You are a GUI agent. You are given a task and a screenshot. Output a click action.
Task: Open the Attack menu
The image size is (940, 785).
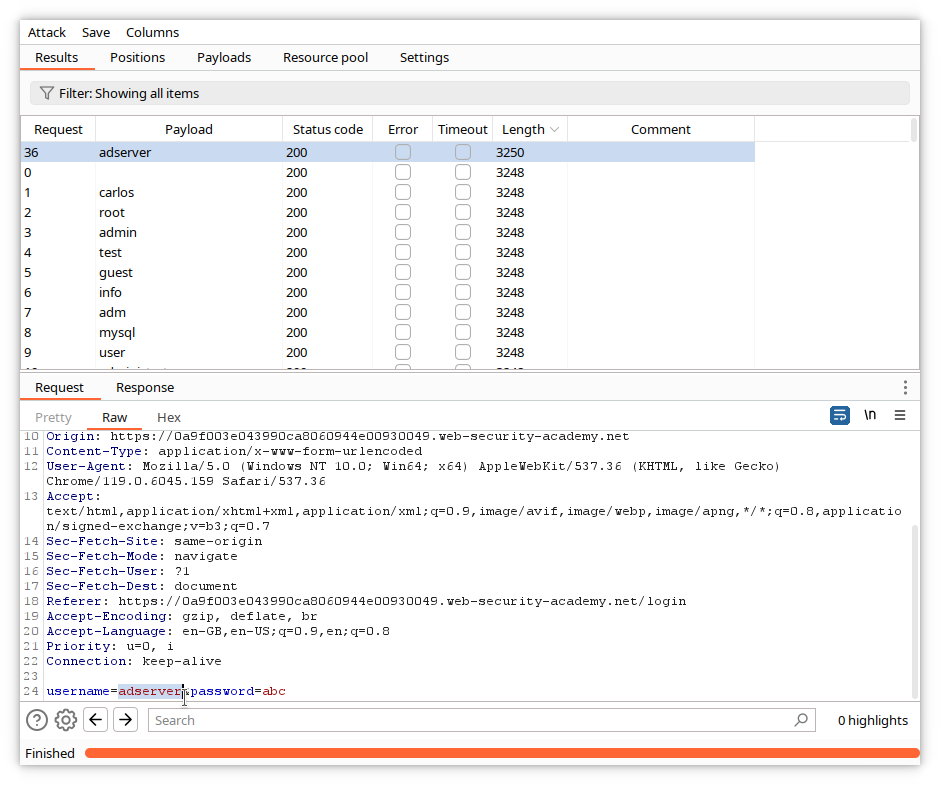pos(47,33)
